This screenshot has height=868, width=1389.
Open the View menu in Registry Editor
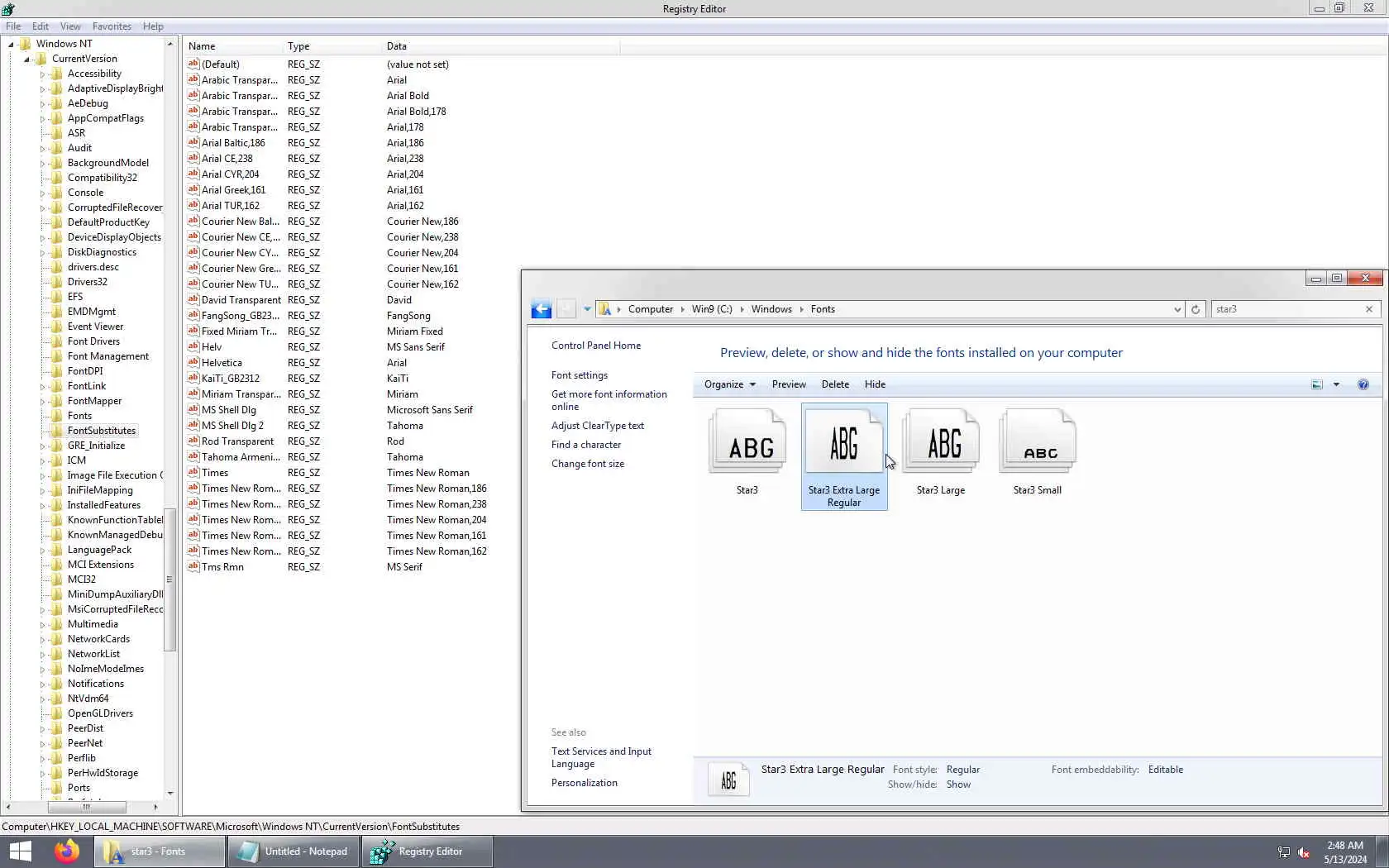70,26
